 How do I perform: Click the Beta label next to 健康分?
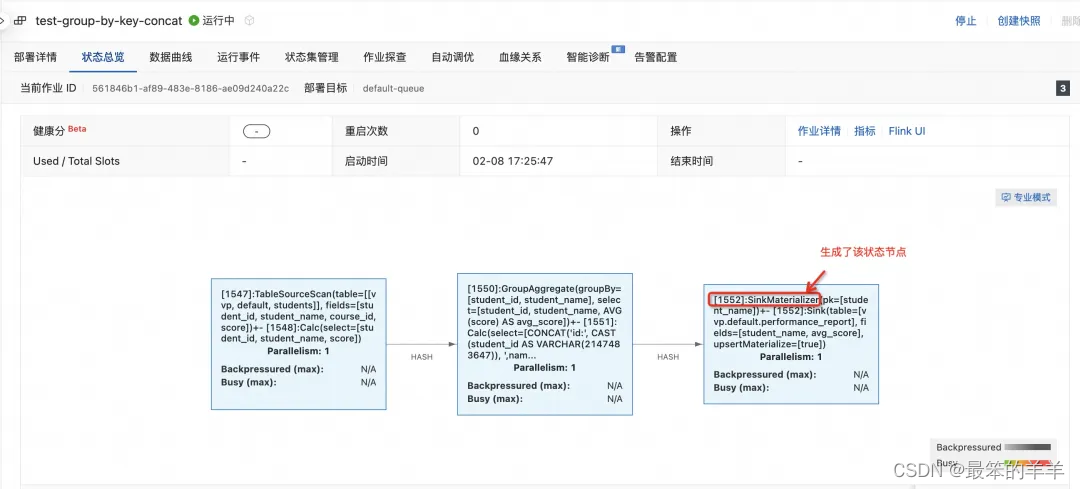point(77,129)
